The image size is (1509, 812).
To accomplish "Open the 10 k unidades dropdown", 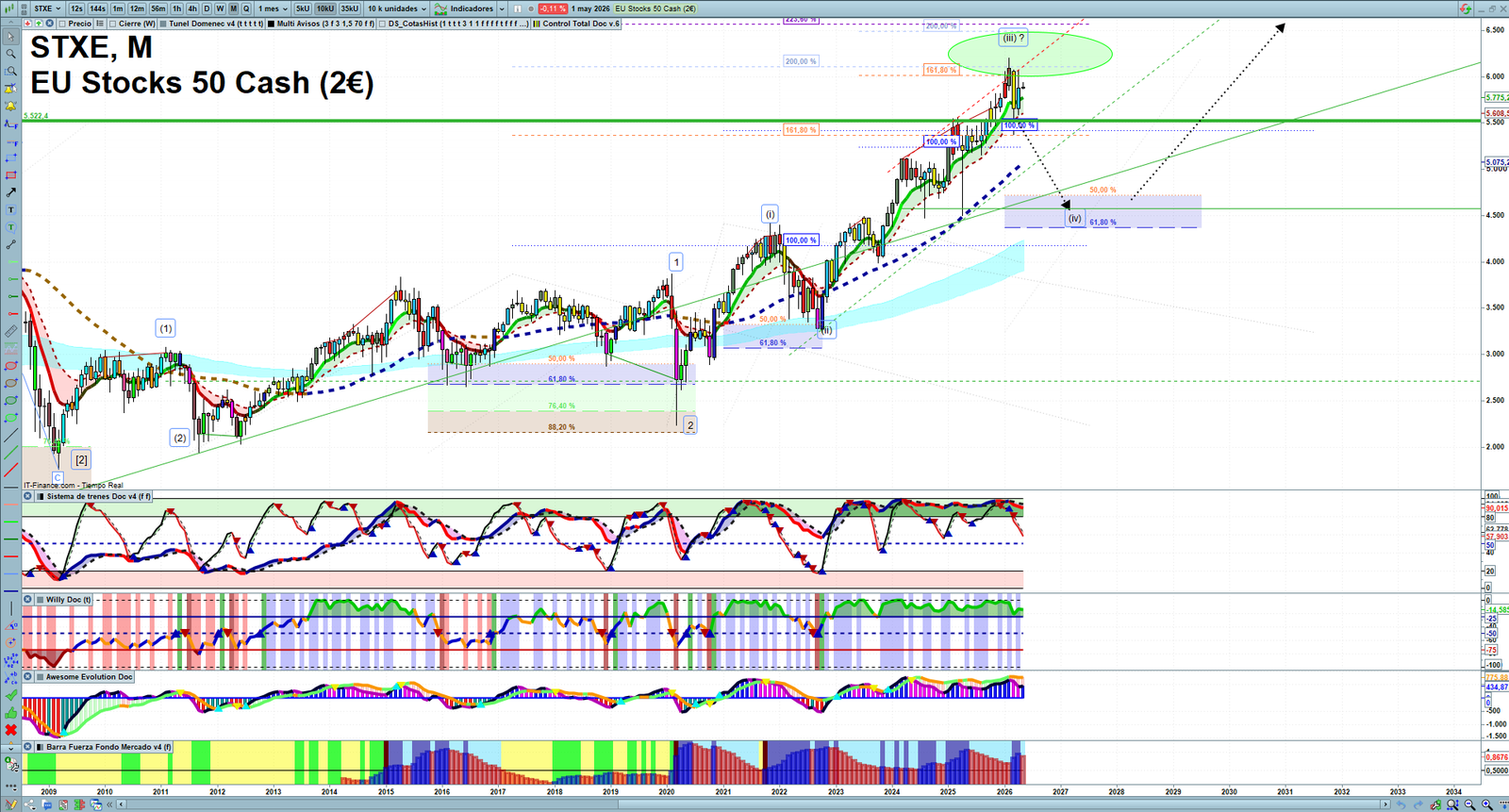I will [x=396, y=8].
